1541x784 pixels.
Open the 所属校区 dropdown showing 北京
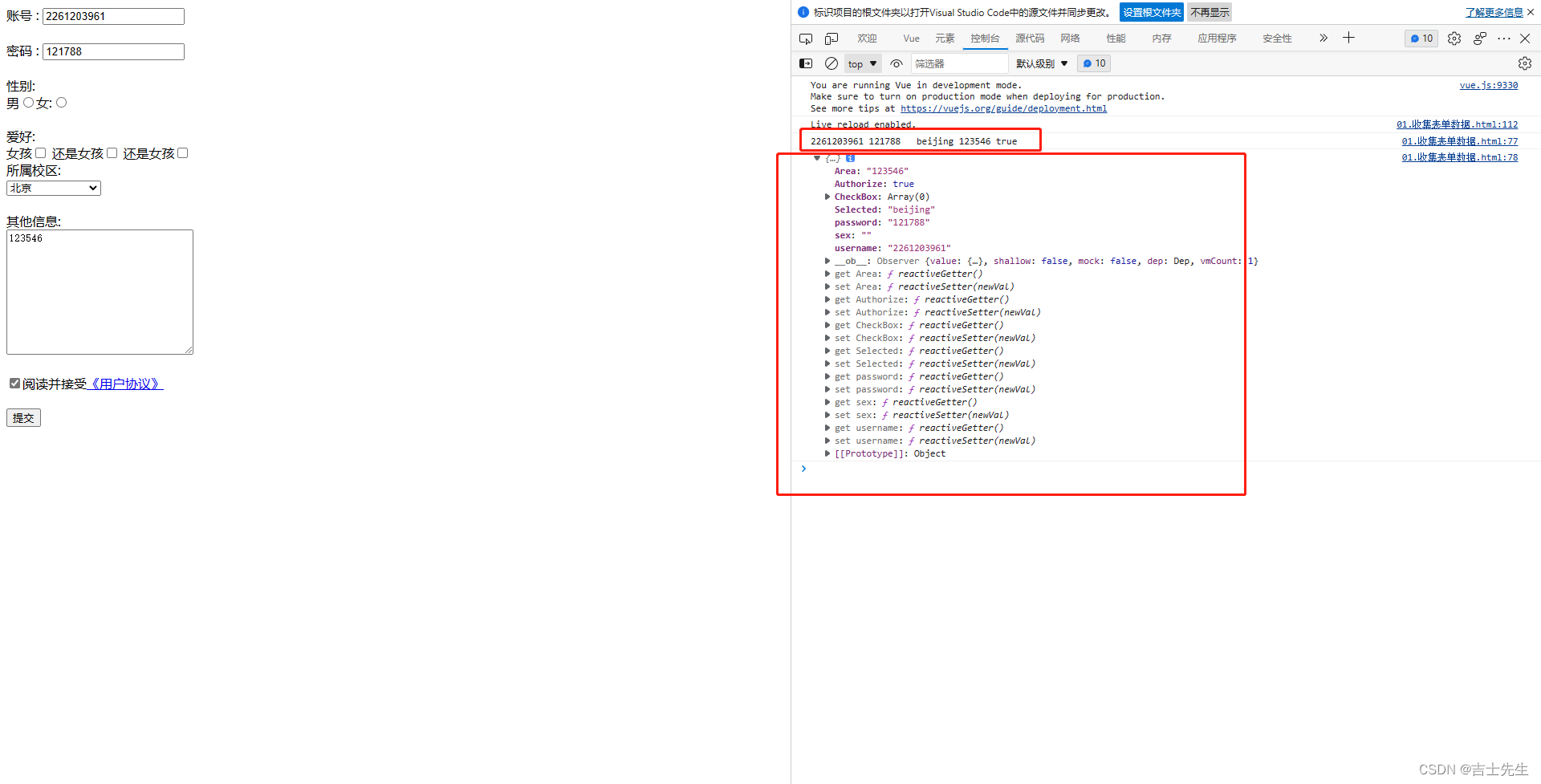click(x=54, y=188)
